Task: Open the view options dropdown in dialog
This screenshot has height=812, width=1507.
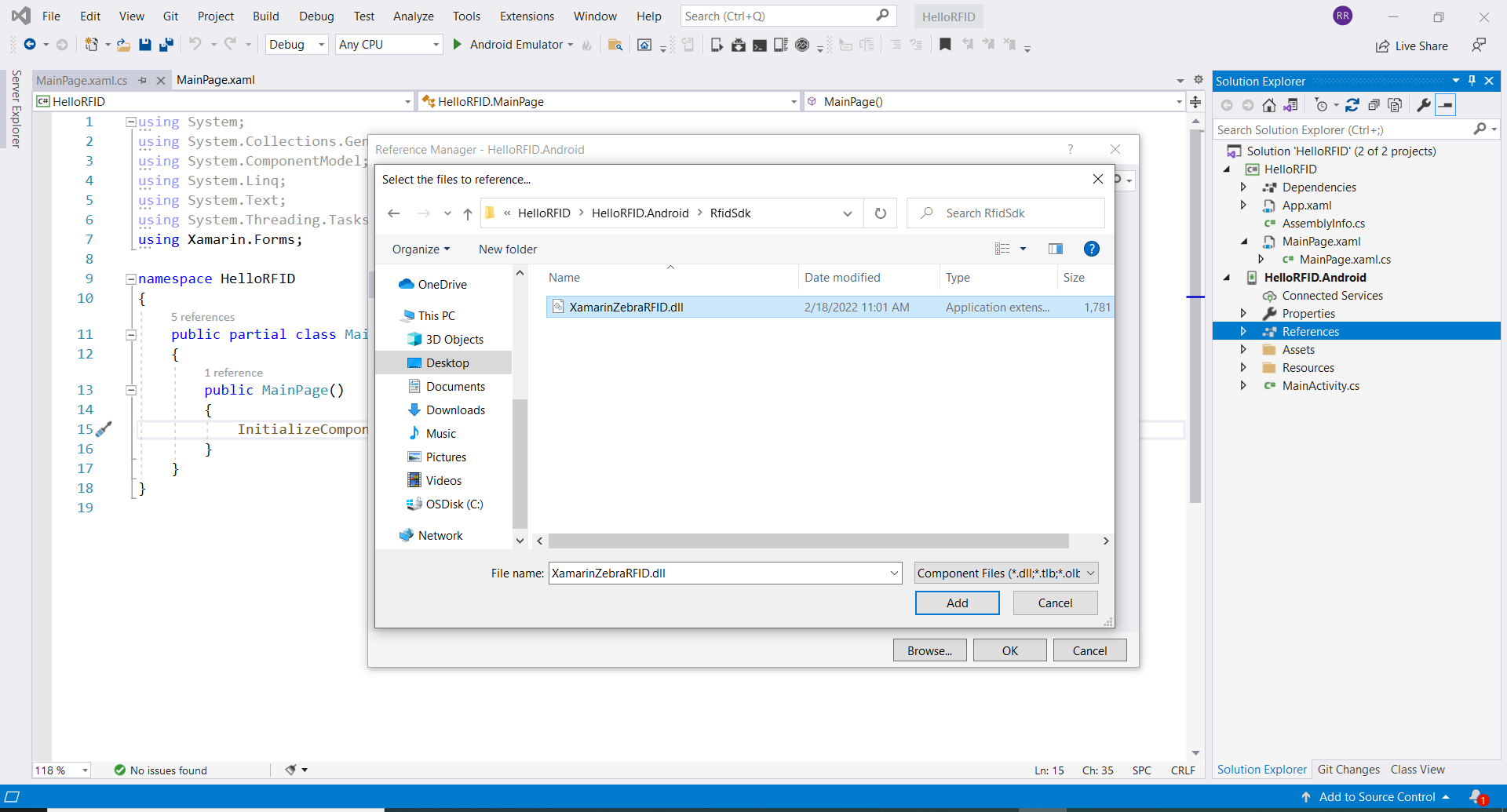Action: (x=1023, y=249)
